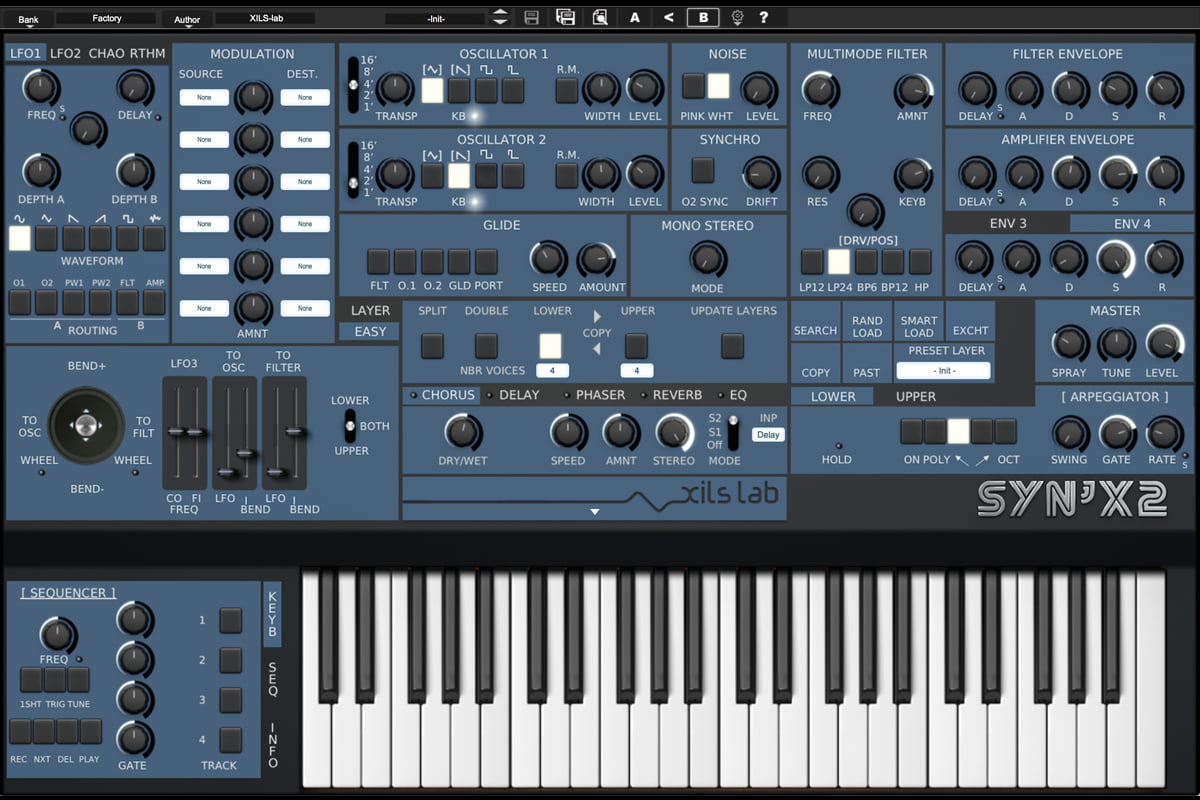The image size is (1200, 800).
Task: Click the copy-to-lower left arrow
Action: [x=598, y=348]
